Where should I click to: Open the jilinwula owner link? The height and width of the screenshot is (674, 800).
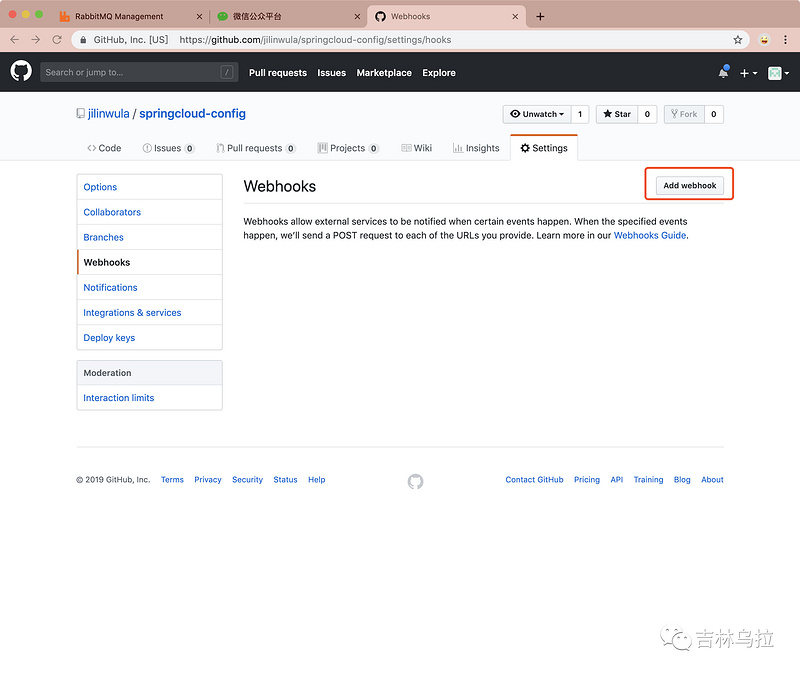(x=109, y=113)
